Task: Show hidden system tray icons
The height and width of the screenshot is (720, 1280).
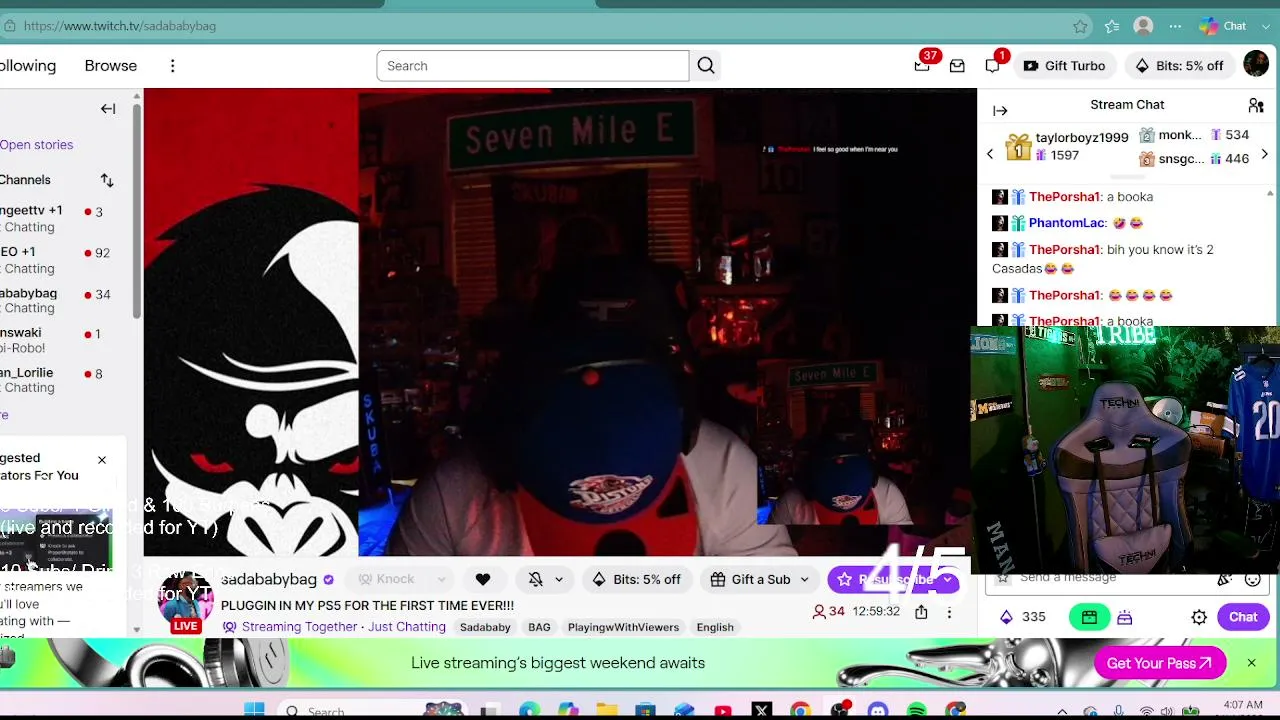Action: point(1062,711)
